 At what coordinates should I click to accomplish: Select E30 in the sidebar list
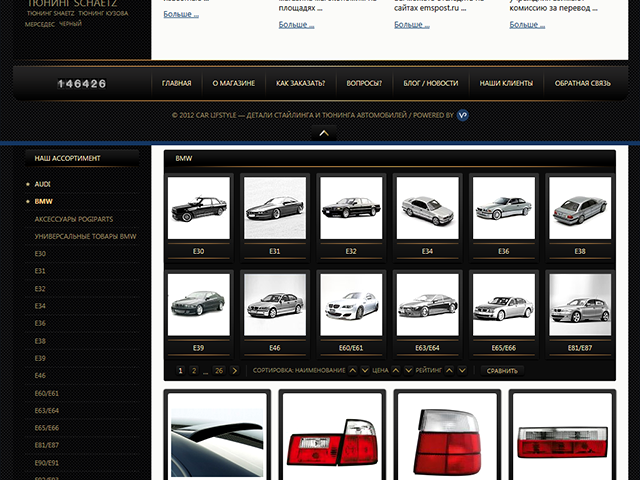pyautogui.click(x=40, y=254)
